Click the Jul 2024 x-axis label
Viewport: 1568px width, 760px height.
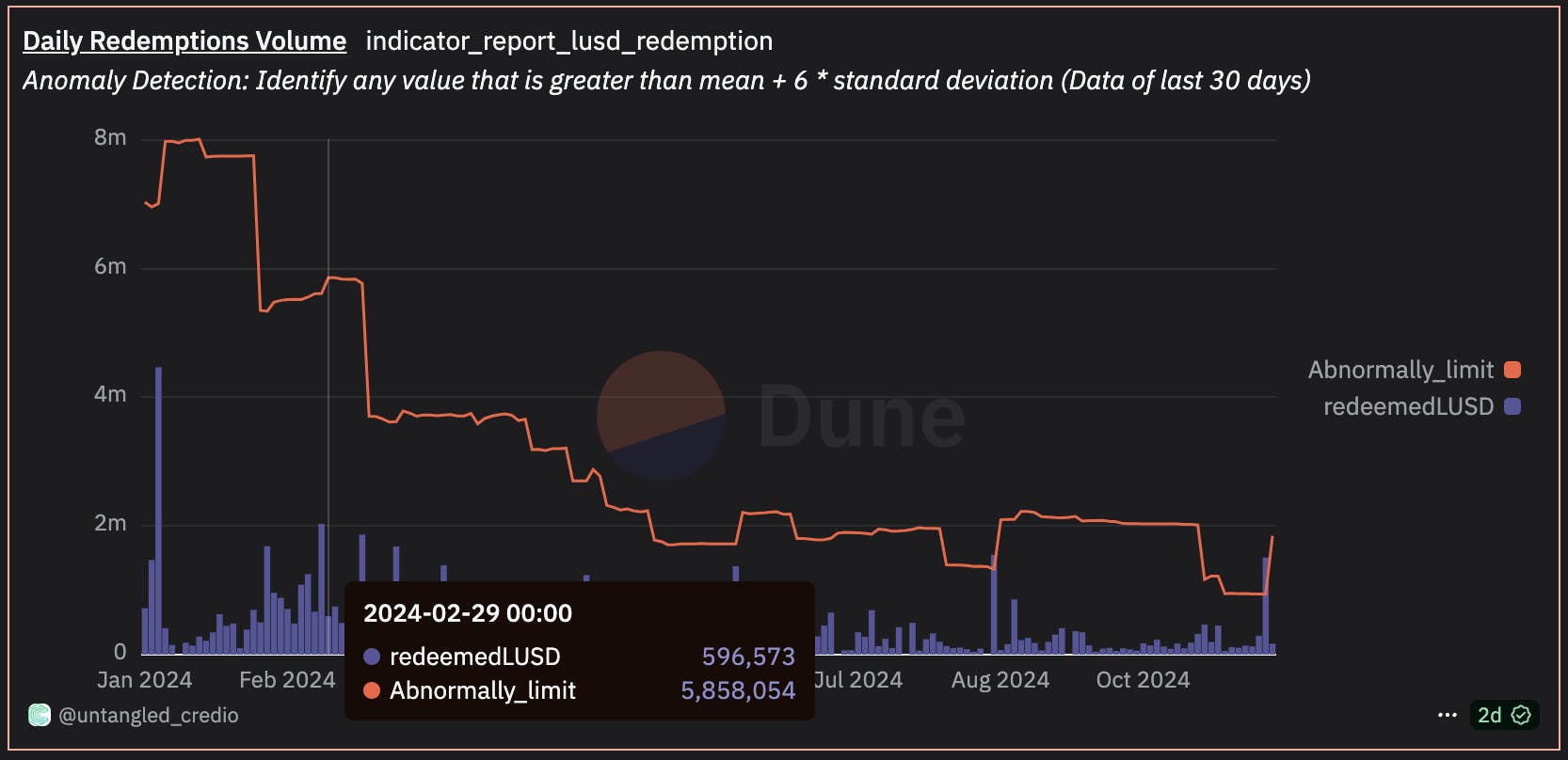pos(858,680)
